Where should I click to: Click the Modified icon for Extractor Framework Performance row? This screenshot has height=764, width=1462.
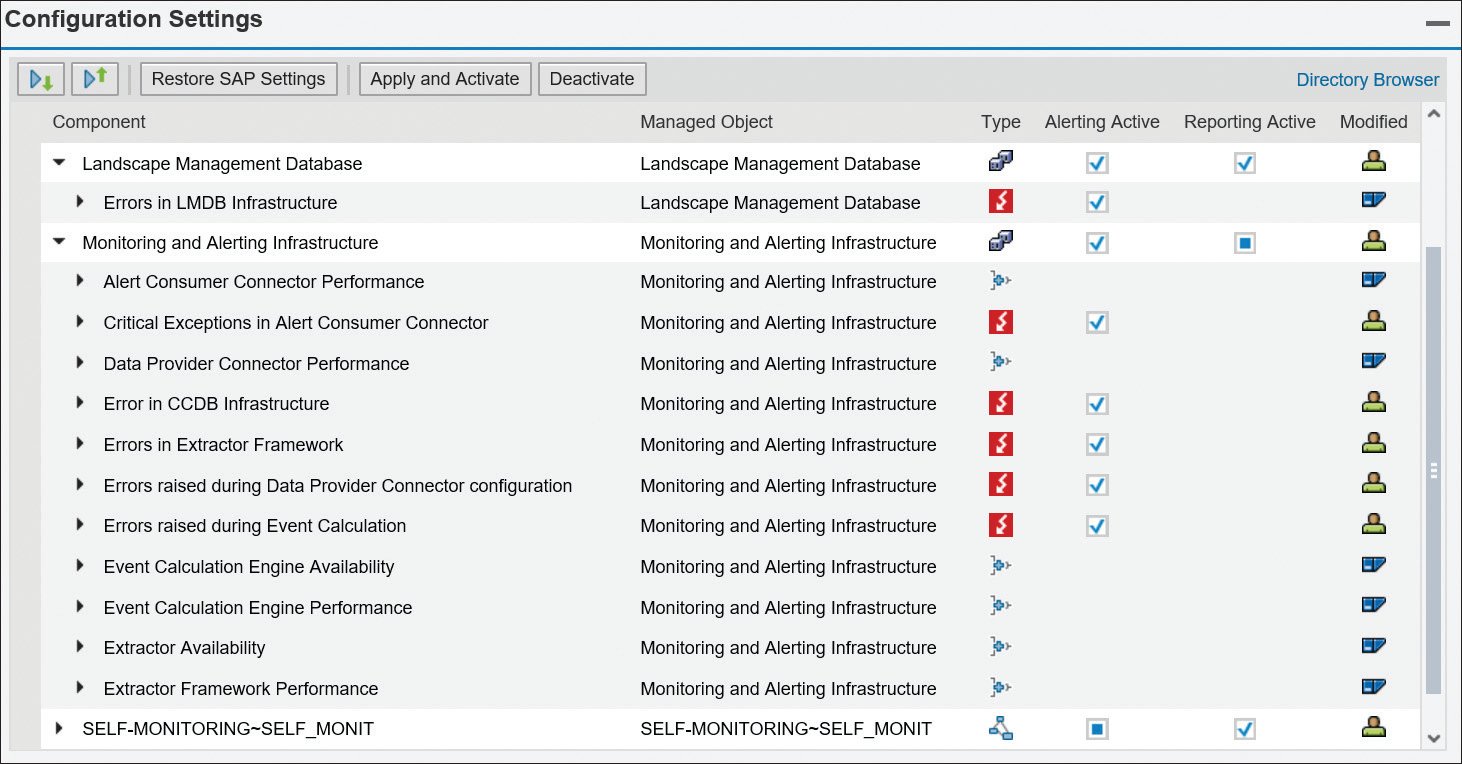point(1374,686)
